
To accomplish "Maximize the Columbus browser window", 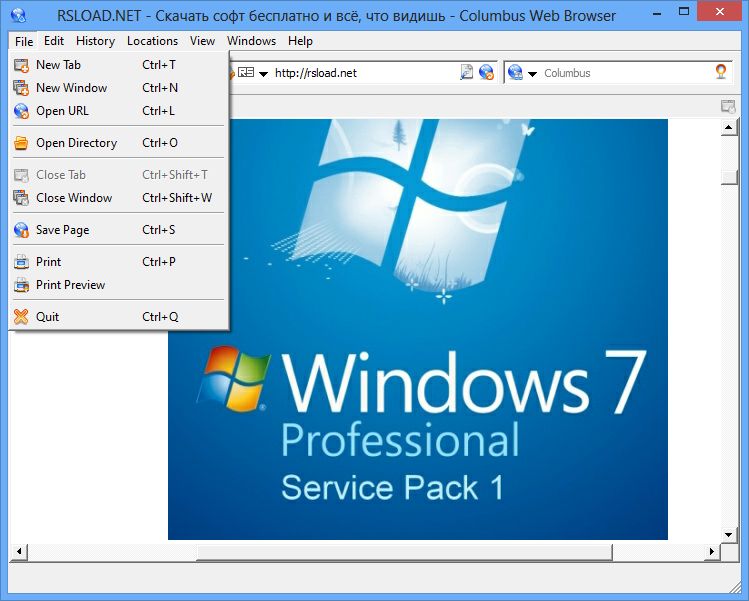I will click(x=684, y=12).
